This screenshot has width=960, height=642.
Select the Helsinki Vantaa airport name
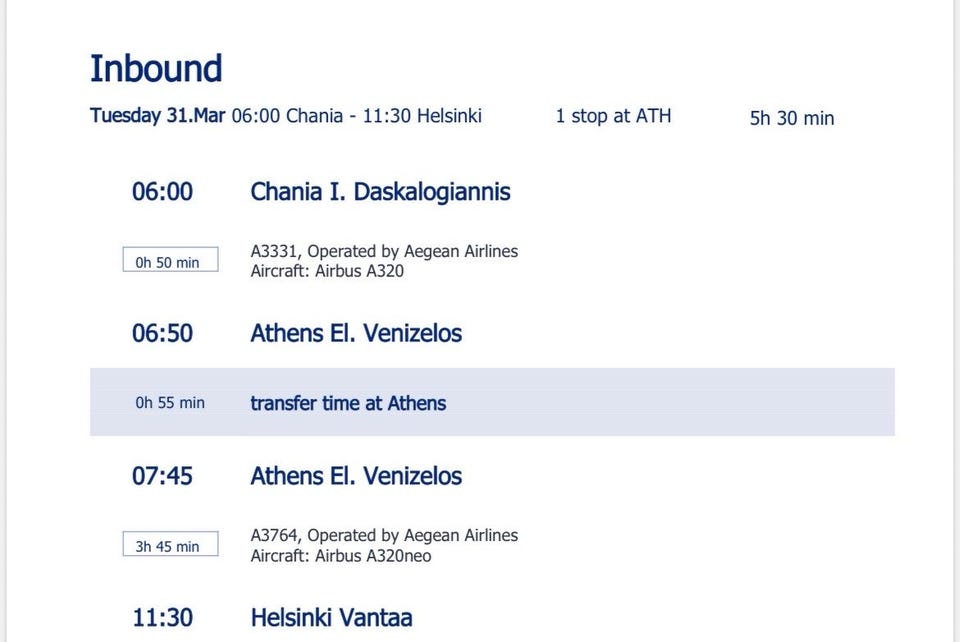tap(331, 618)
